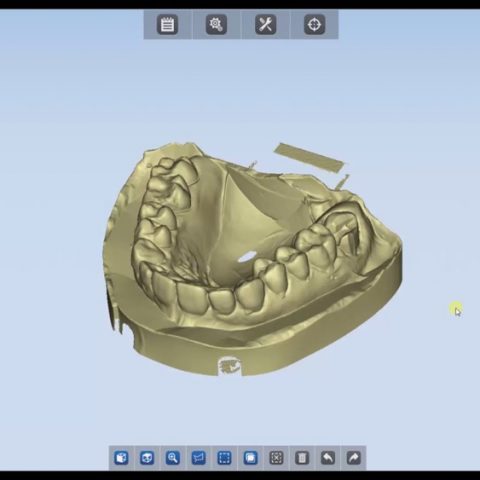Select the 3D cube view icon

(121, 458)
